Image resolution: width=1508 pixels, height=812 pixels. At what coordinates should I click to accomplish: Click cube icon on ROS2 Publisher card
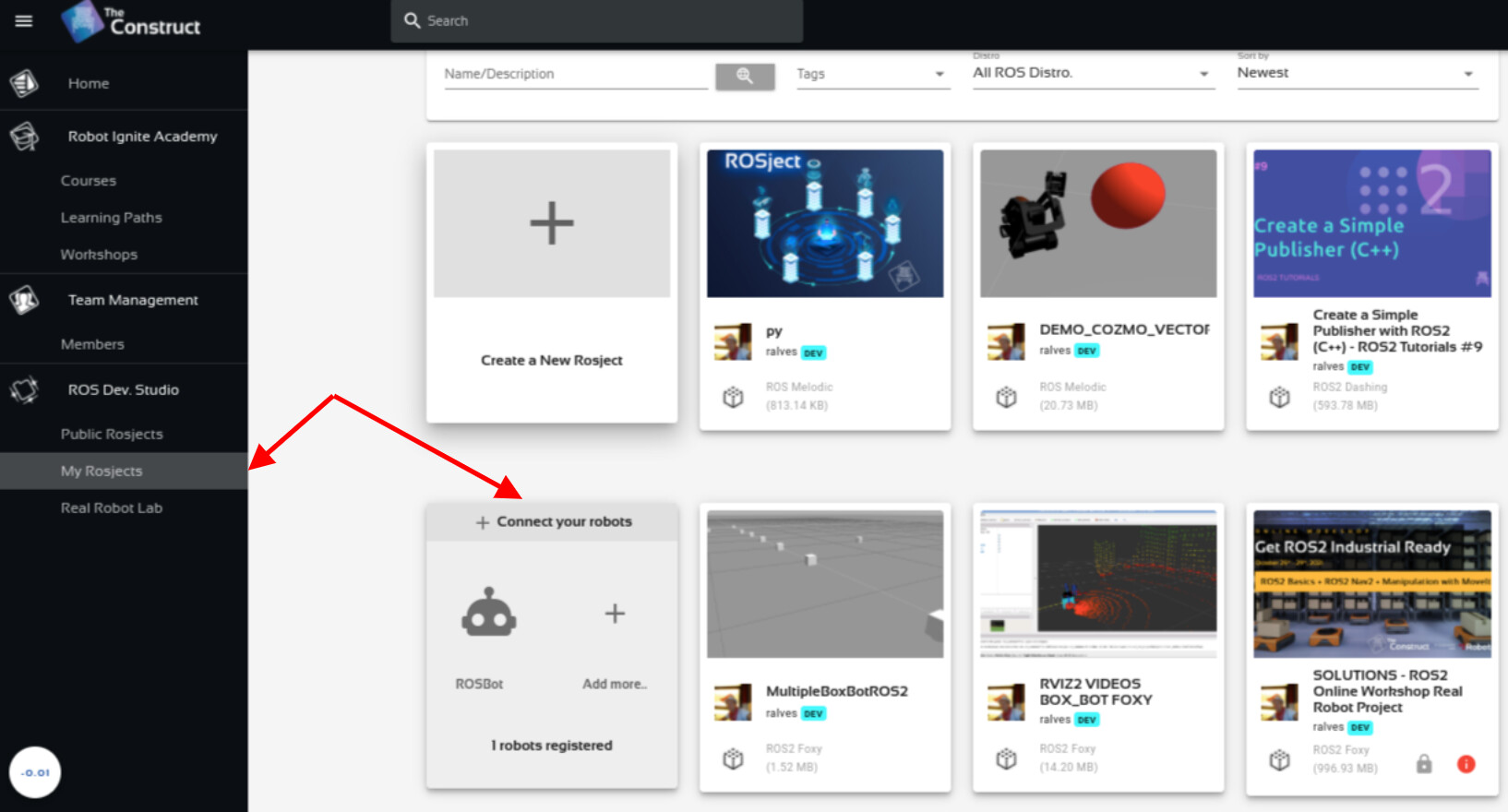pyautogui.click(x=1279, y=398)
